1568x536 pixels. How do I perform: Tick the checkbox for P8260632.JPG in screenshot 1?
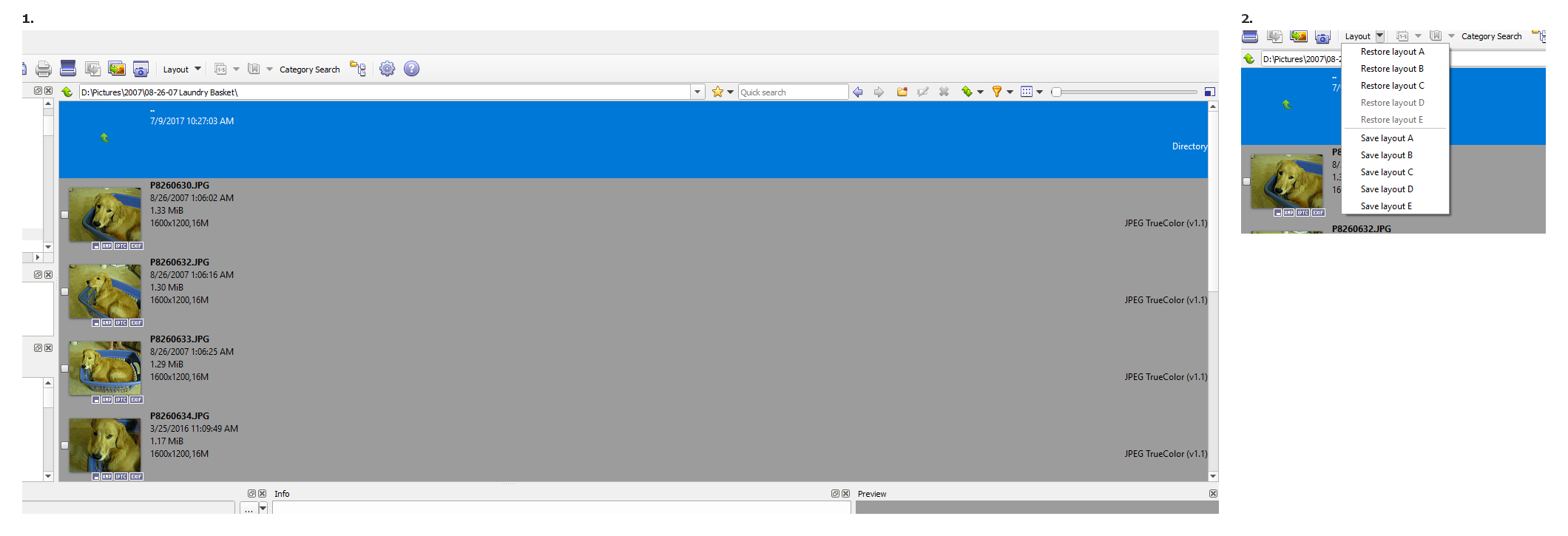(x=64, y=292)
